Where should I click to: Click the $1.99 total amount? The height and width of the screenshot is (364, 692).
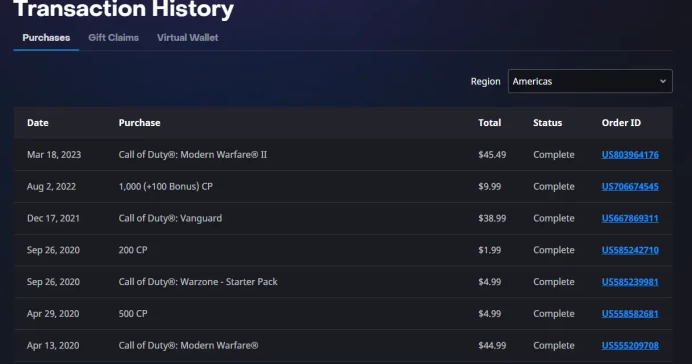coord(489,250)
